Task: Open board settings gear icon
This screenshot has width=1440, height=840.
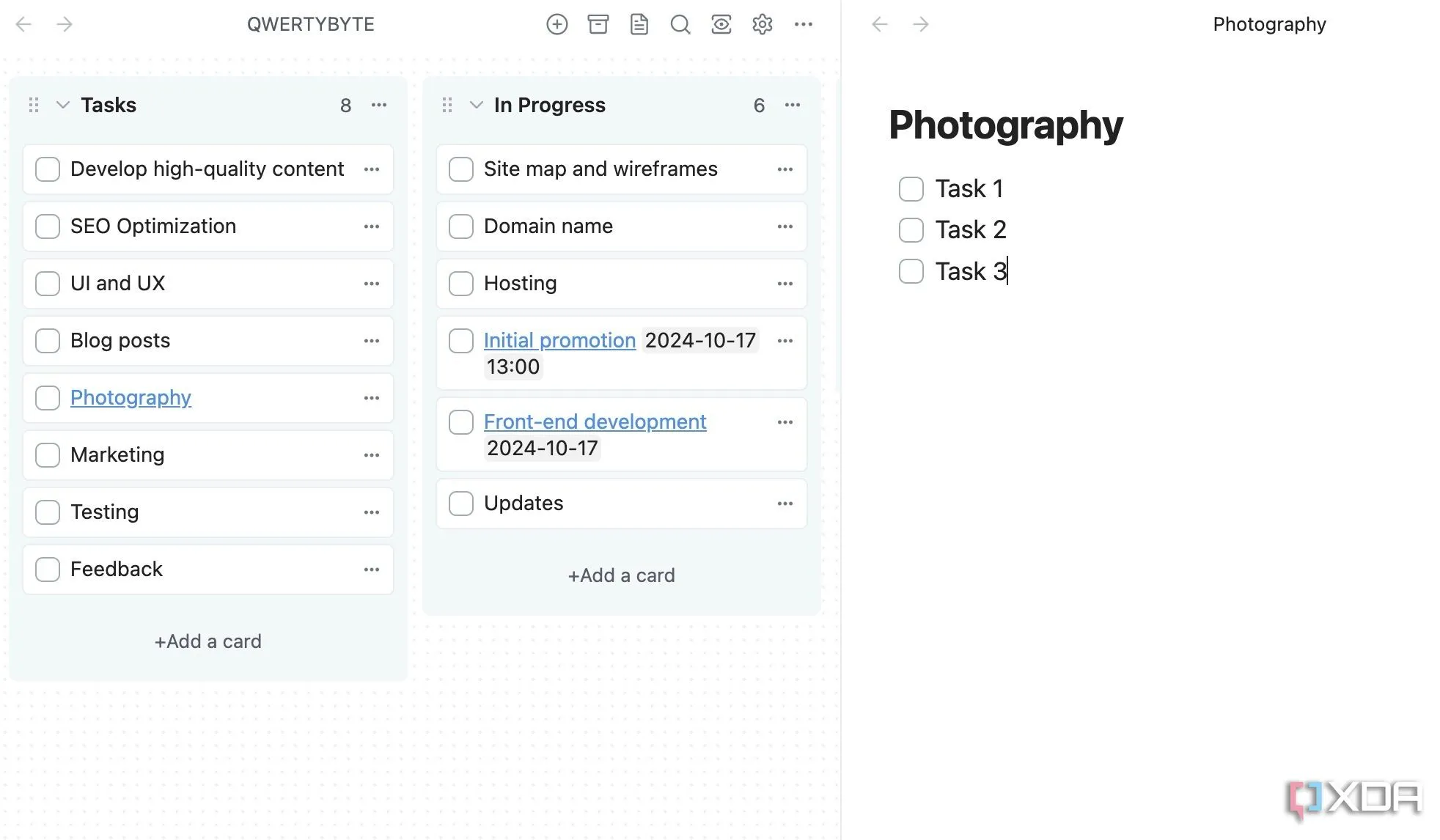Action: pyautogui.click(x=762, y=24)
